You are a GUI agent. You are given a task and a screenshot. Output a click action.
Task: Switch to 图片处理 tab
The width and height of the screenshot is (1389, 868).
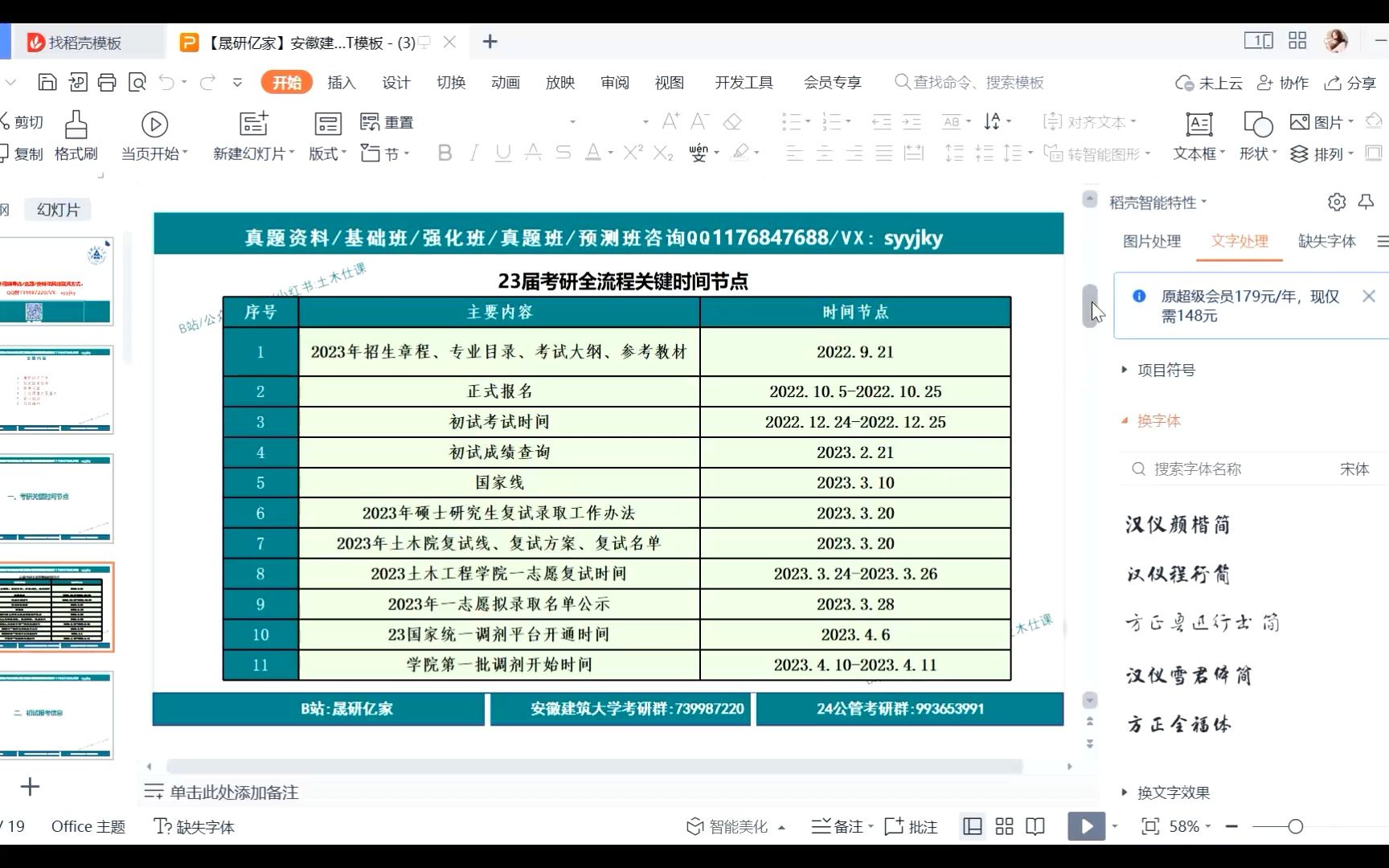pyautogui.click(x=1152, y=241)
